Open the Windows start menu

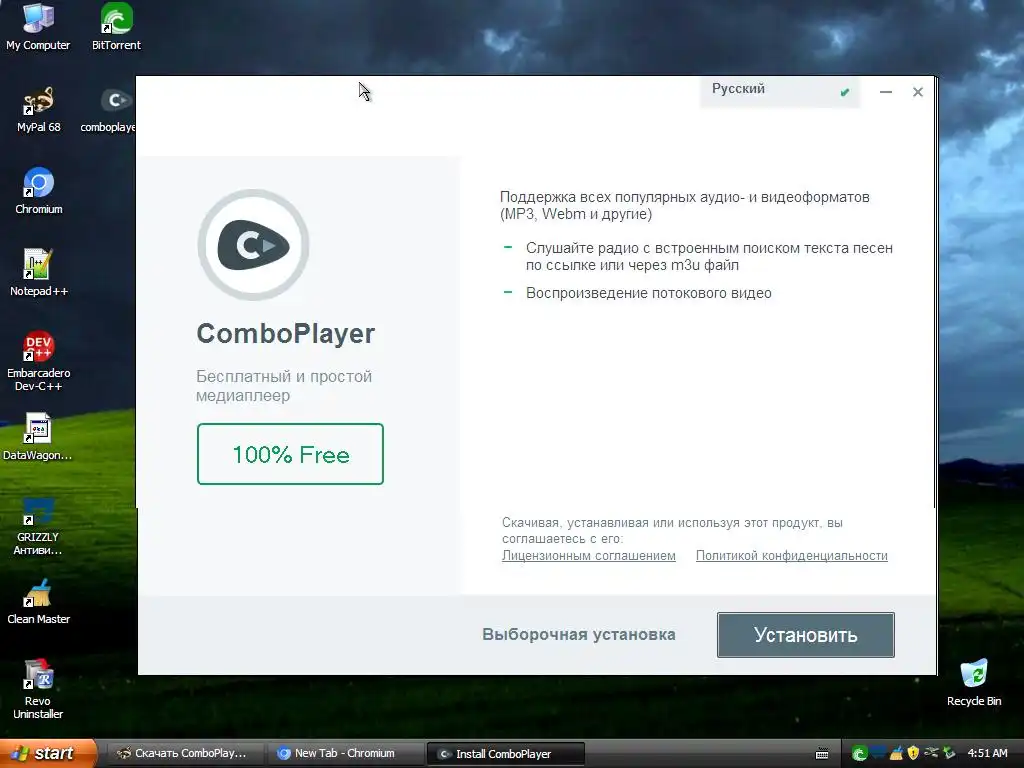[x=47, y=754]
